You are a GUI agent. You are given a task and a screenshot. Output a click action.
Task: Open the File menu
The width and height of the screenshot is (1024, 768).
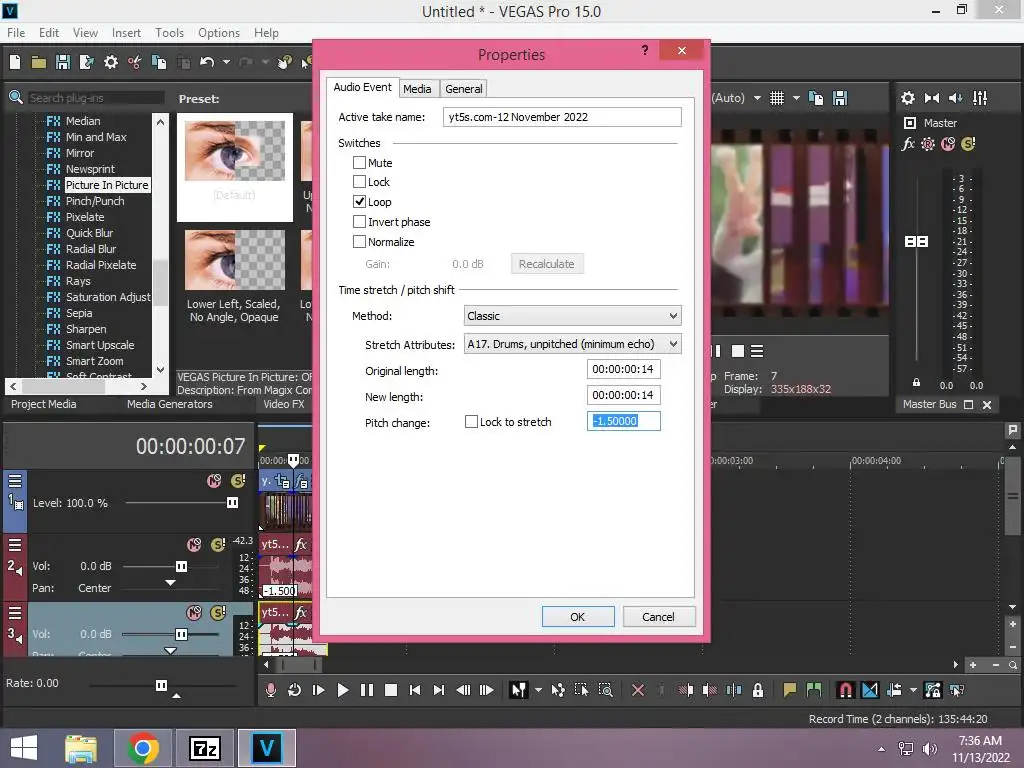click(x=16, y=33)
